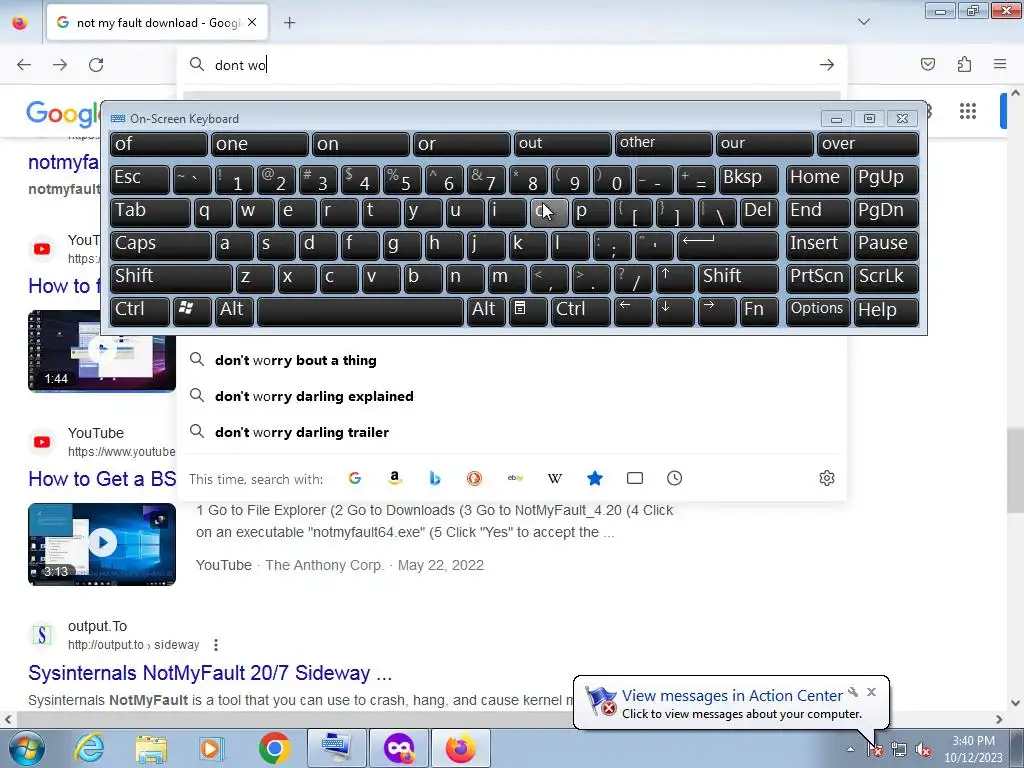Search history clock icon

675,479
